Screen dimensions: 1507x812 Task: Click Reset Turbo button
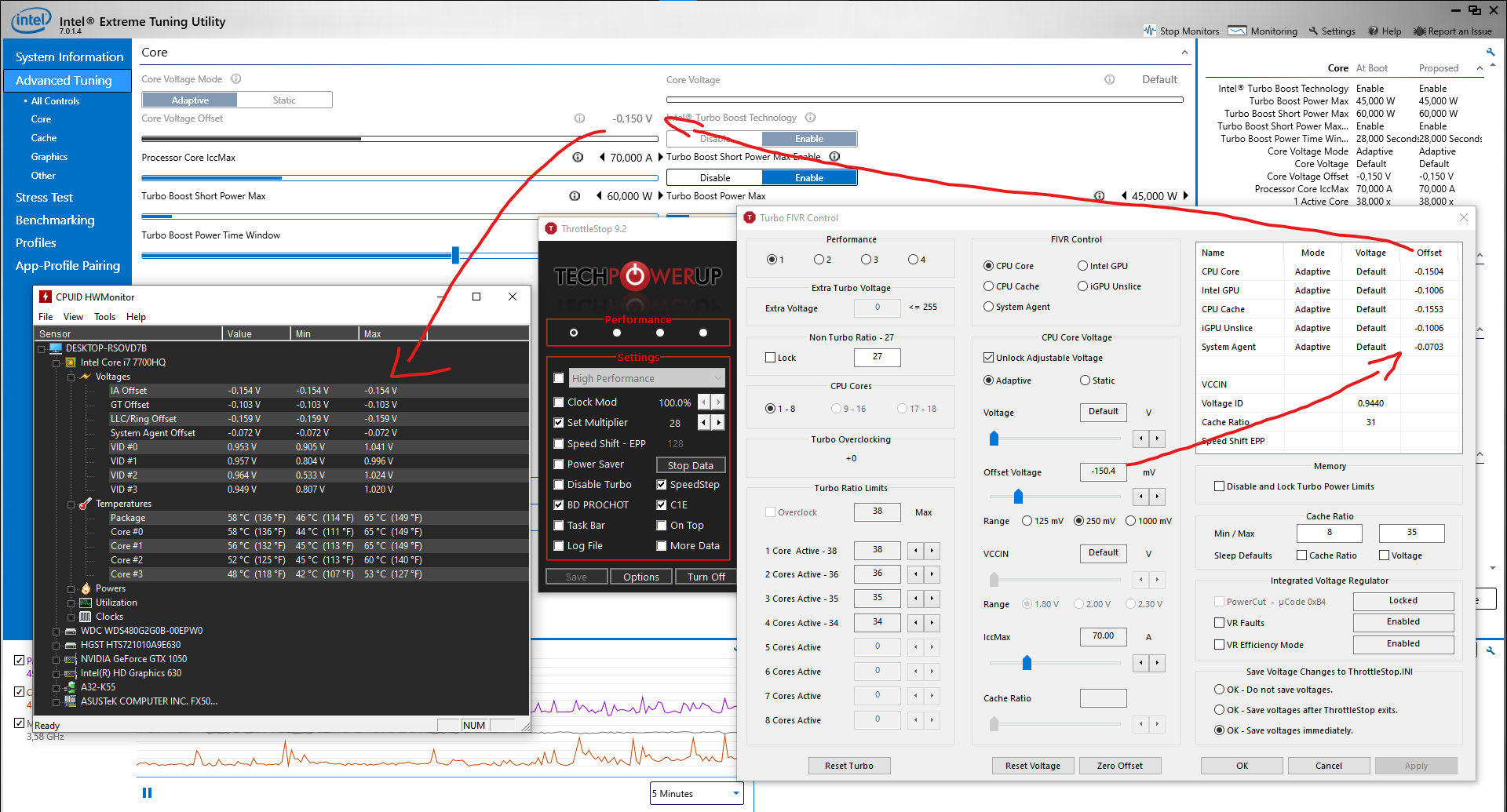pyautogui.click(x=848, y=766)
